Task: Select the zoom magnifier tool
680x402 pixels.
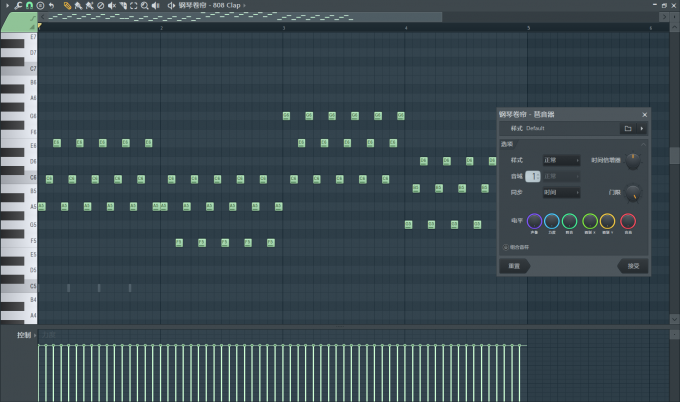Action: [145, 5]
